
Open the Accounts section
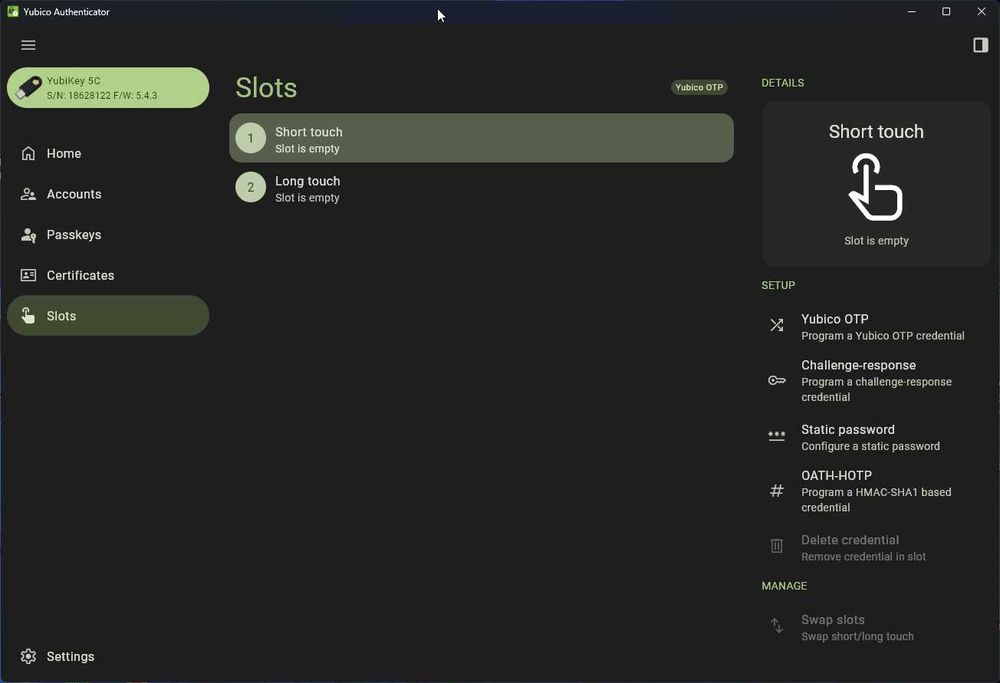point(108,194)
